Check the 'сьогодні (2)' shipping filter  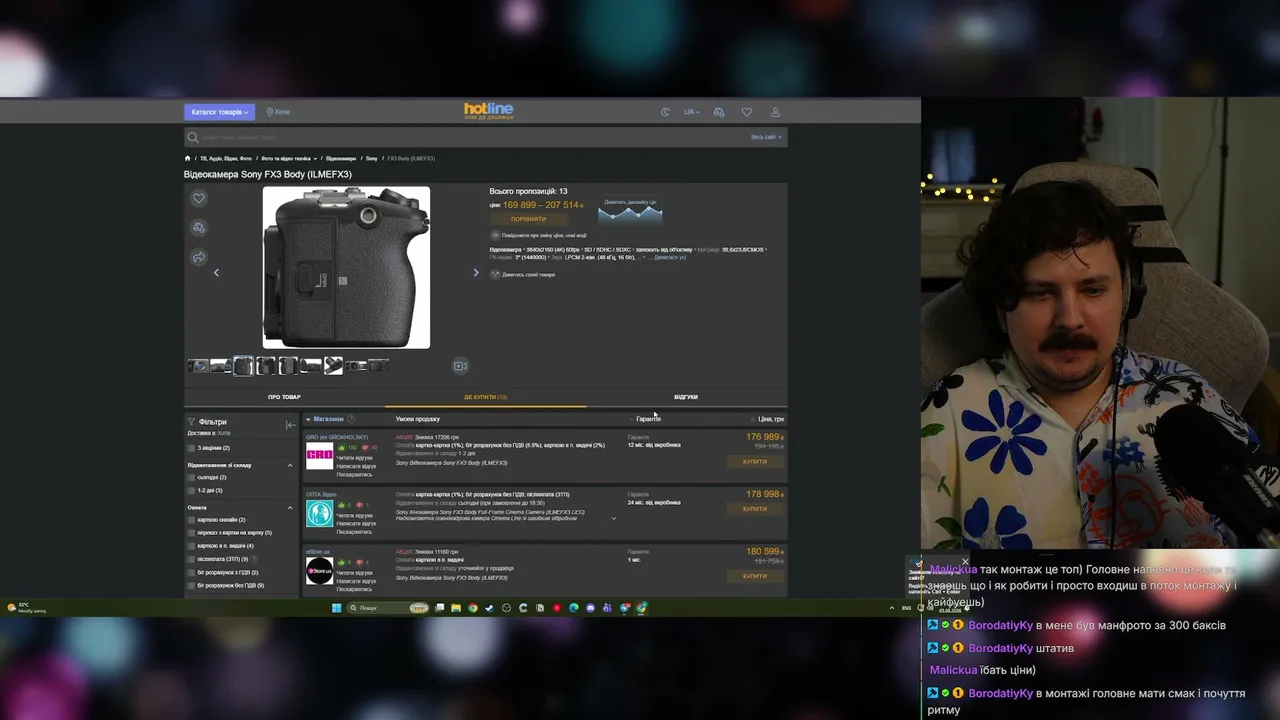[191, 477]
